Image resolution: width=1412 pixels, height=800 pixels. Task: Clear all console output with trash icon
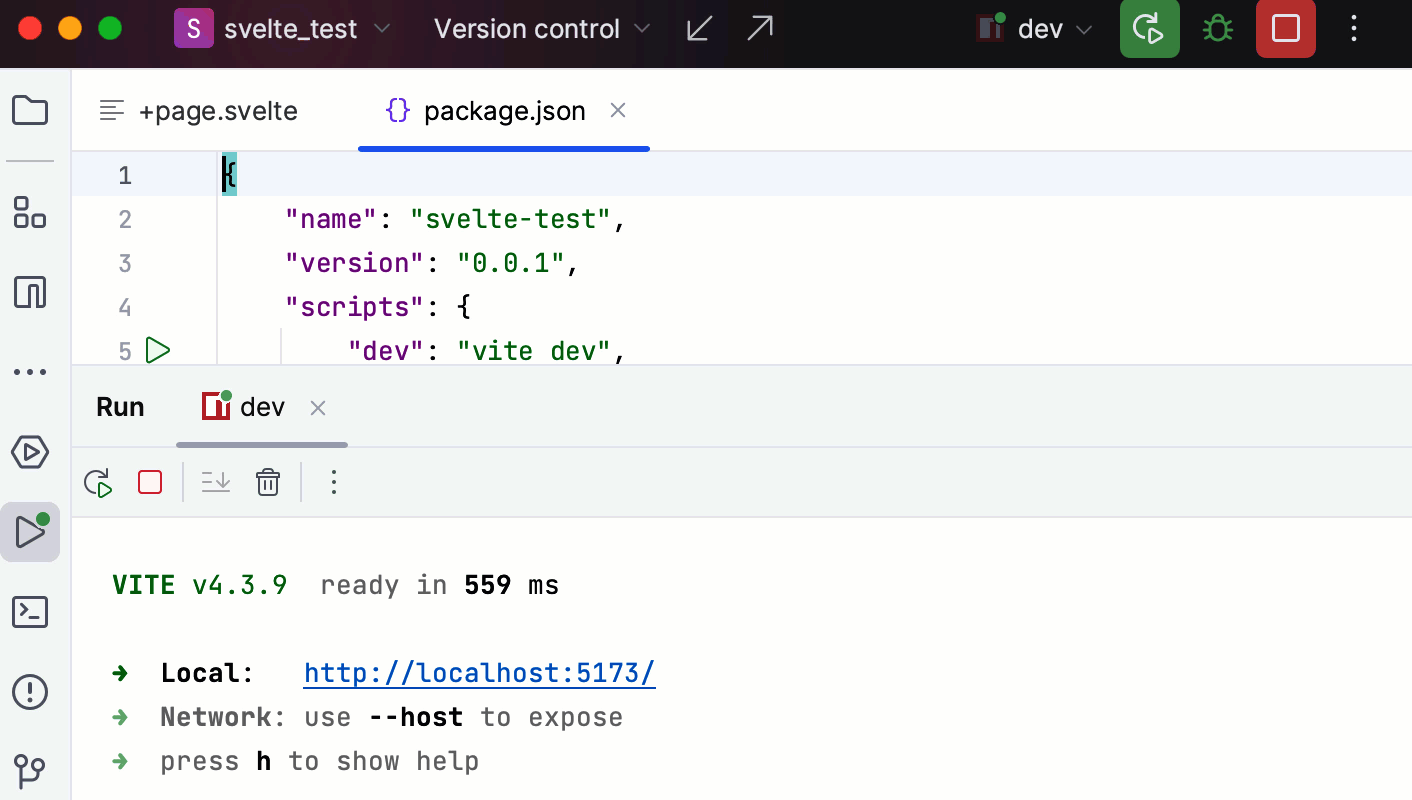268,483
